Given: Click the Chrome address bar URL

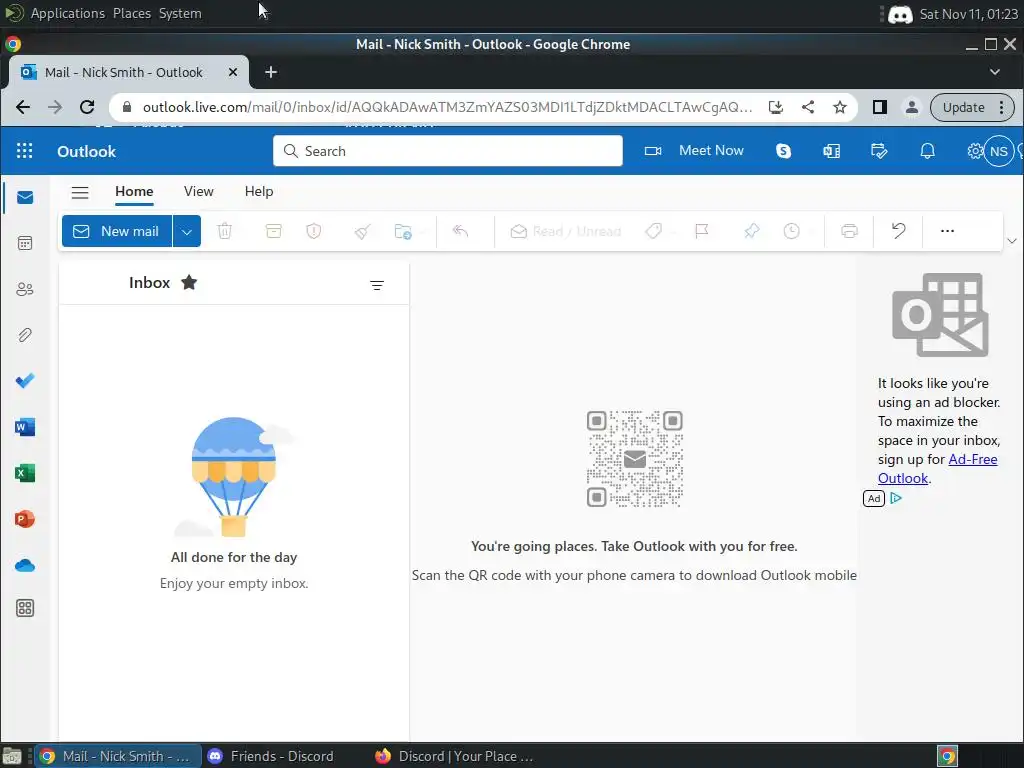Looking at the screenshot, I should tap(447, 107).
